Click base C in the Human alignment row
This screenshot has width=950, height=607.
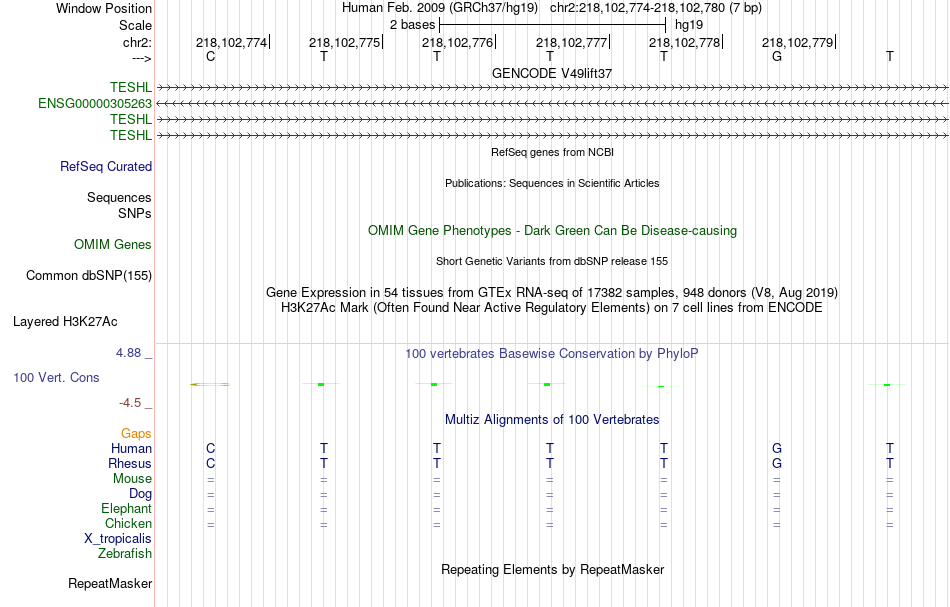pyautogui.click(x=210, y=448)
